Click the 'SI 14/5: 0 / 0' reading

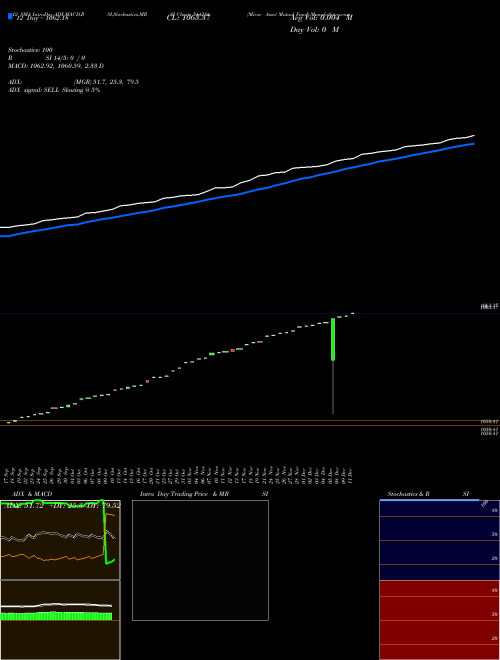pos(65,58)
